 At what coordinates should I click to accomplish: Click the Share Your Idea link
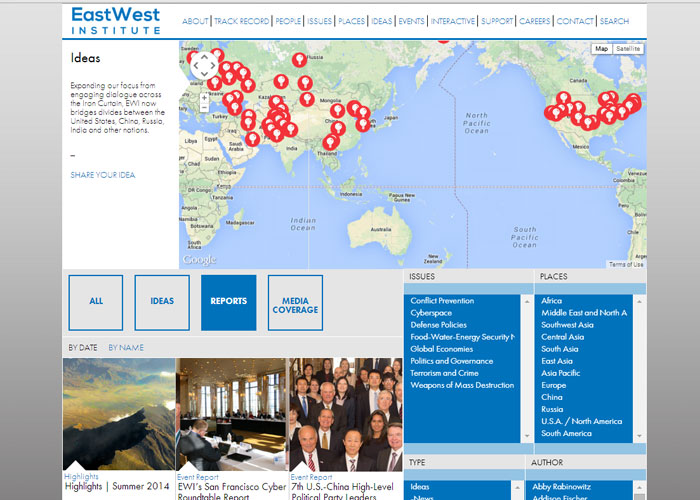103,175
